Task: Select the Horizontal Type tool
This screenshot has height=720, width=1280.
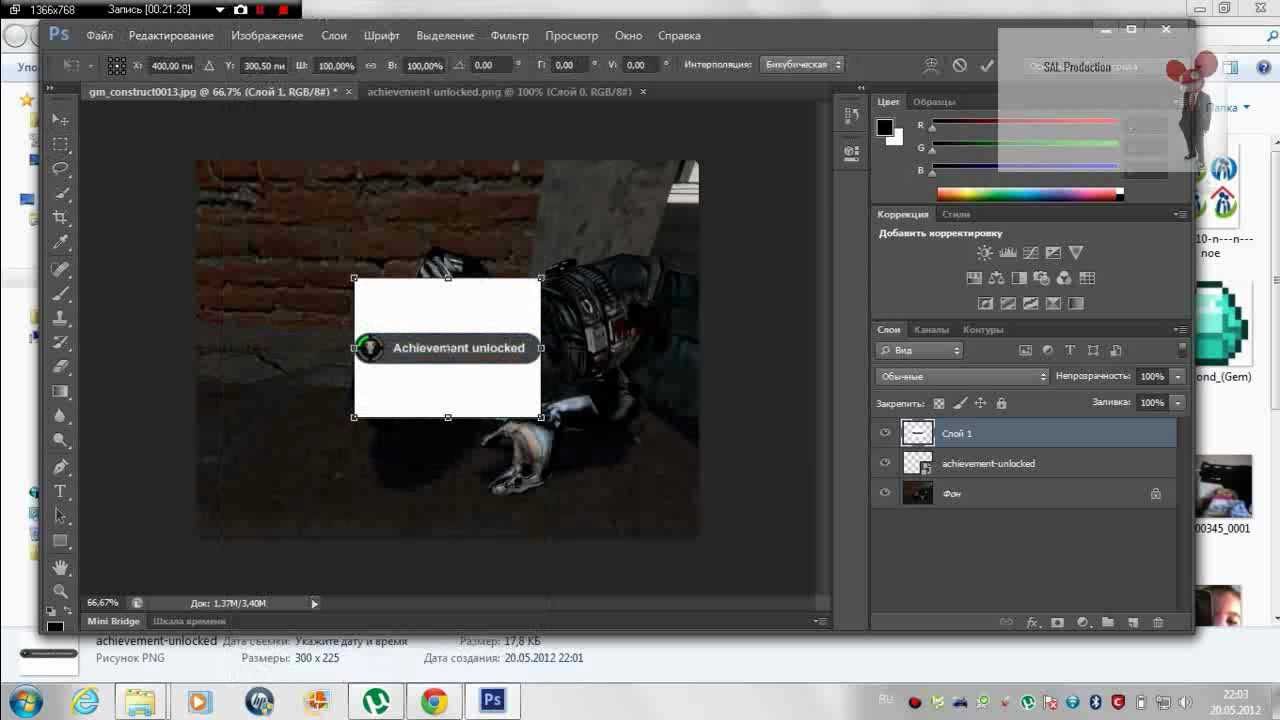Action: coord(60,491)
